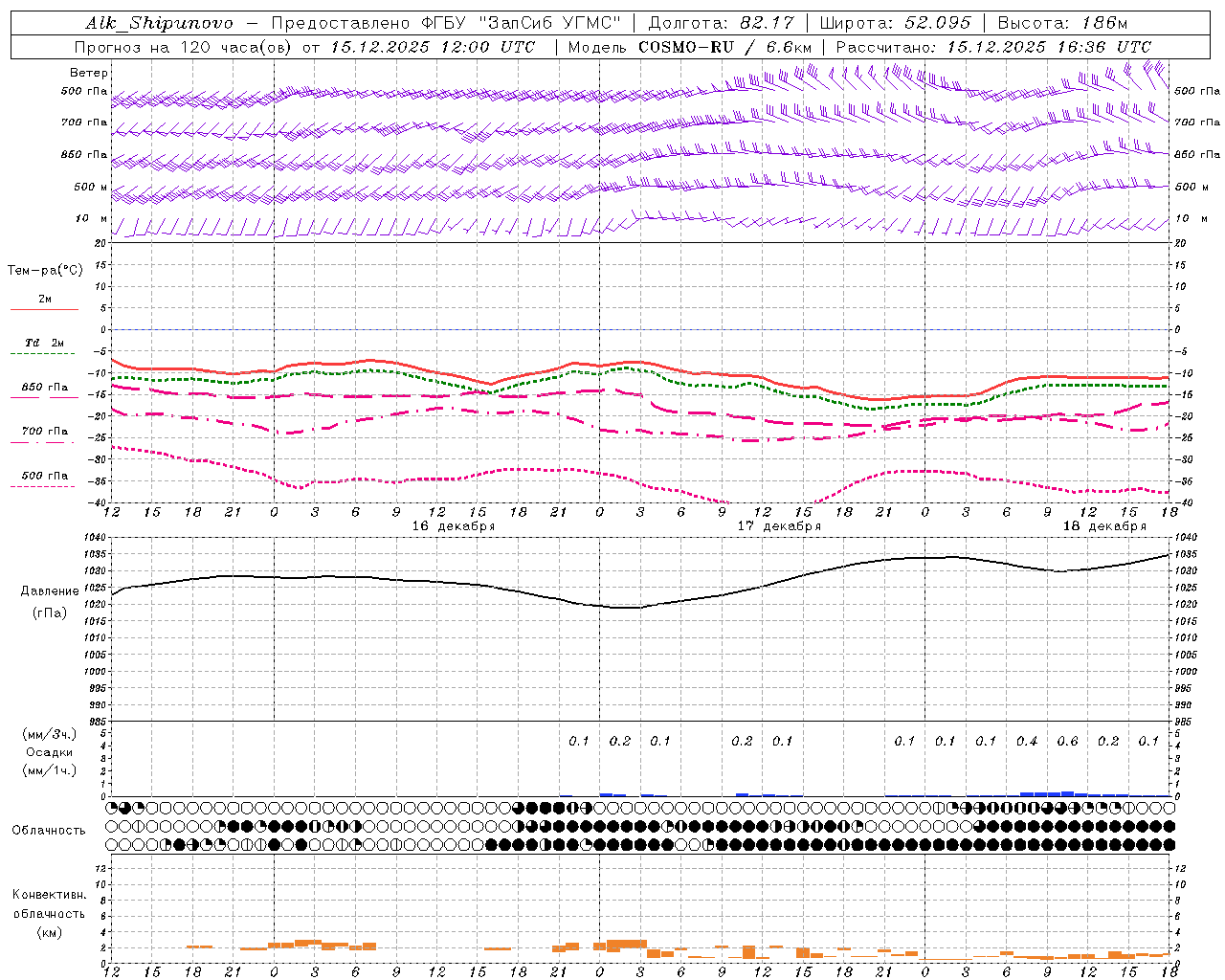Click the (мм/3ч.) precipitation unit label
This screenshot has width=1225, height=980.
coord(50,735)
